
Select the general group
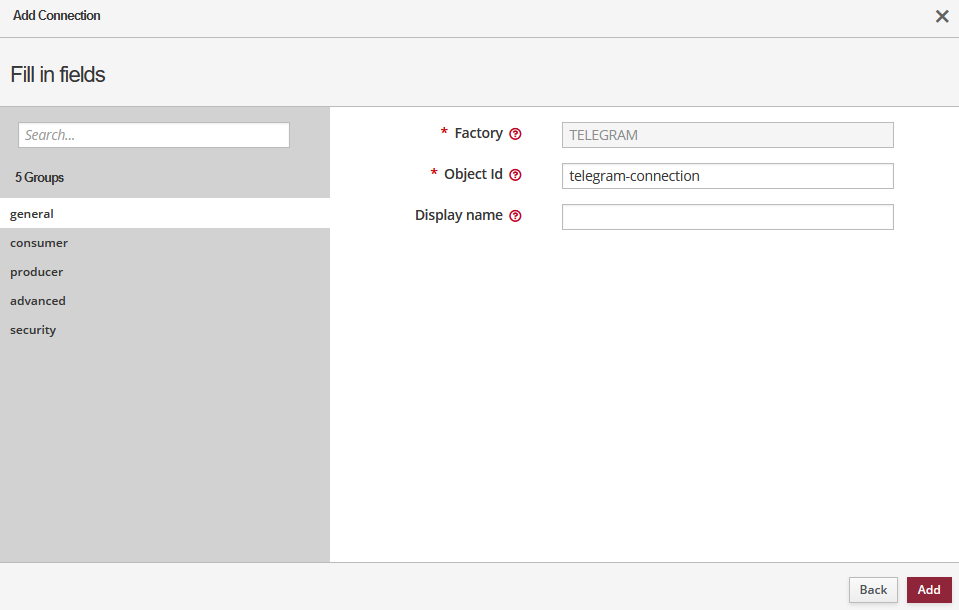[x=32, y=214]
